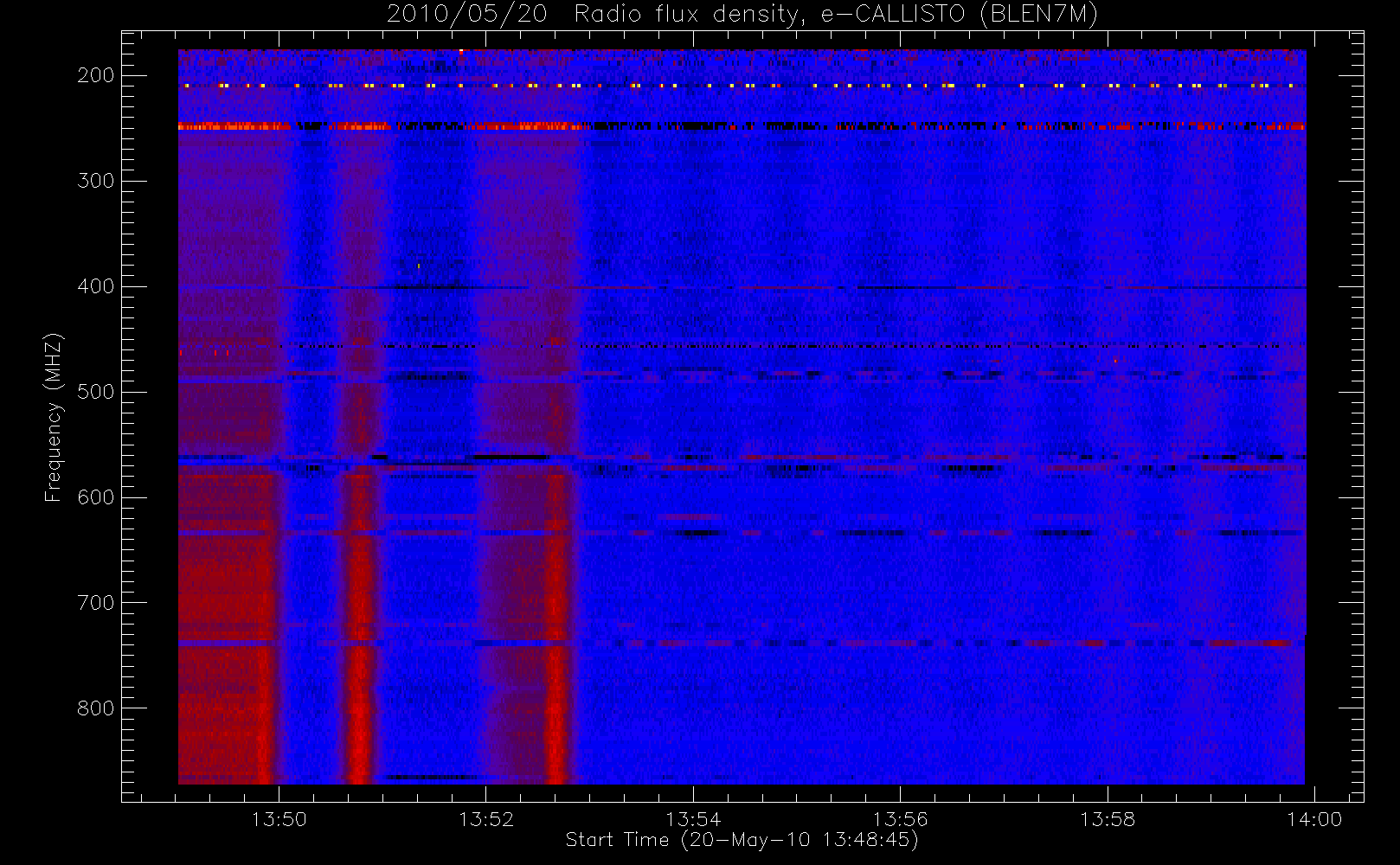Image resolution: width=1400 pixels, height=865 pixels.
Task: Click the 400 frequency tick label
Action: [96, 286]
